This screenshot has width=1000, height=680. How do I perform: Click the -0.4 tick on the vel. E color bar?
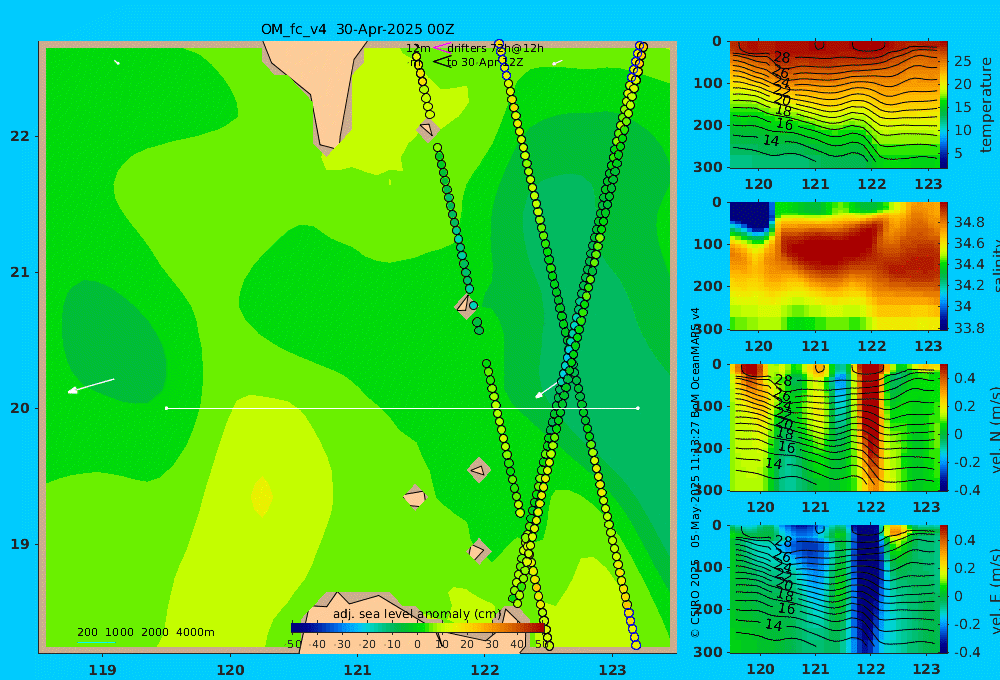(x=966, y=651)
